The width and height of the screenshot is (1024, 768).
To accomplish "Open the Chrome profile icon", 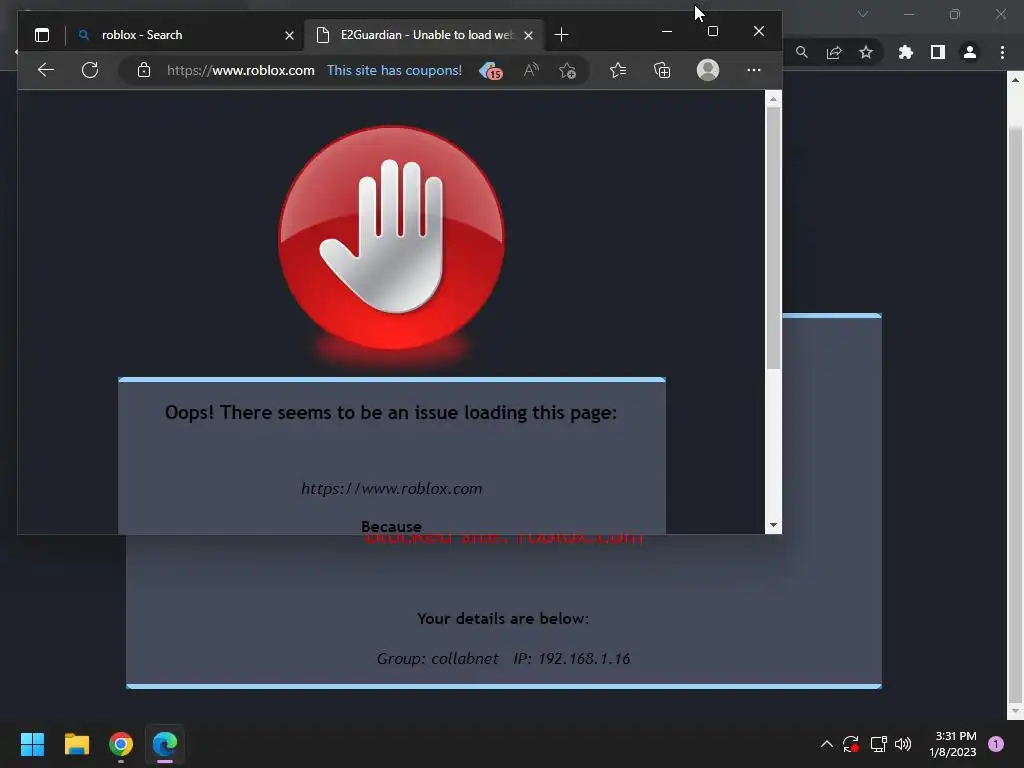I will 970,52.
